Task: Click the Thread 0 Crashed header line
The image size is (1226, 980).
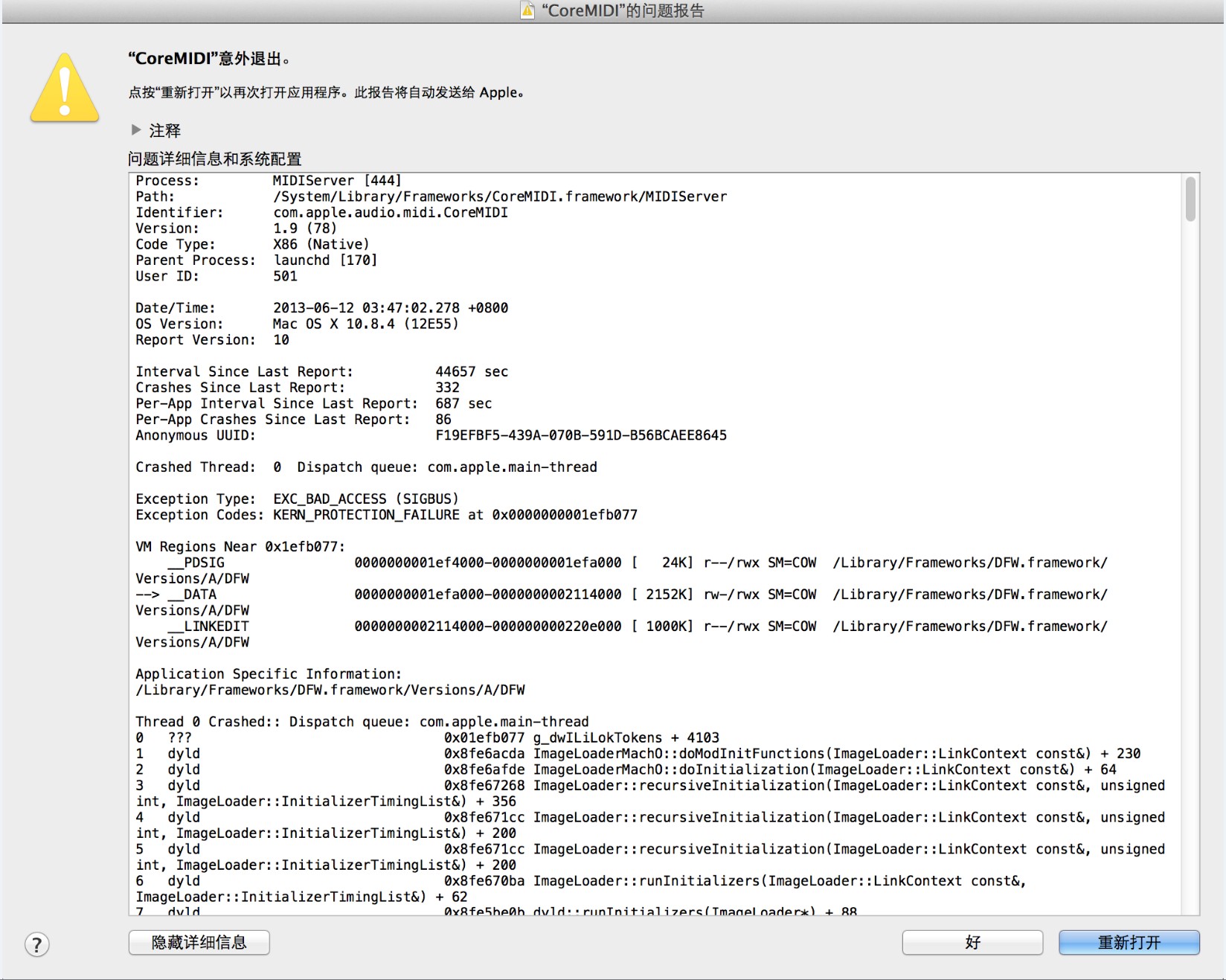Action: (x=362, y=722)
